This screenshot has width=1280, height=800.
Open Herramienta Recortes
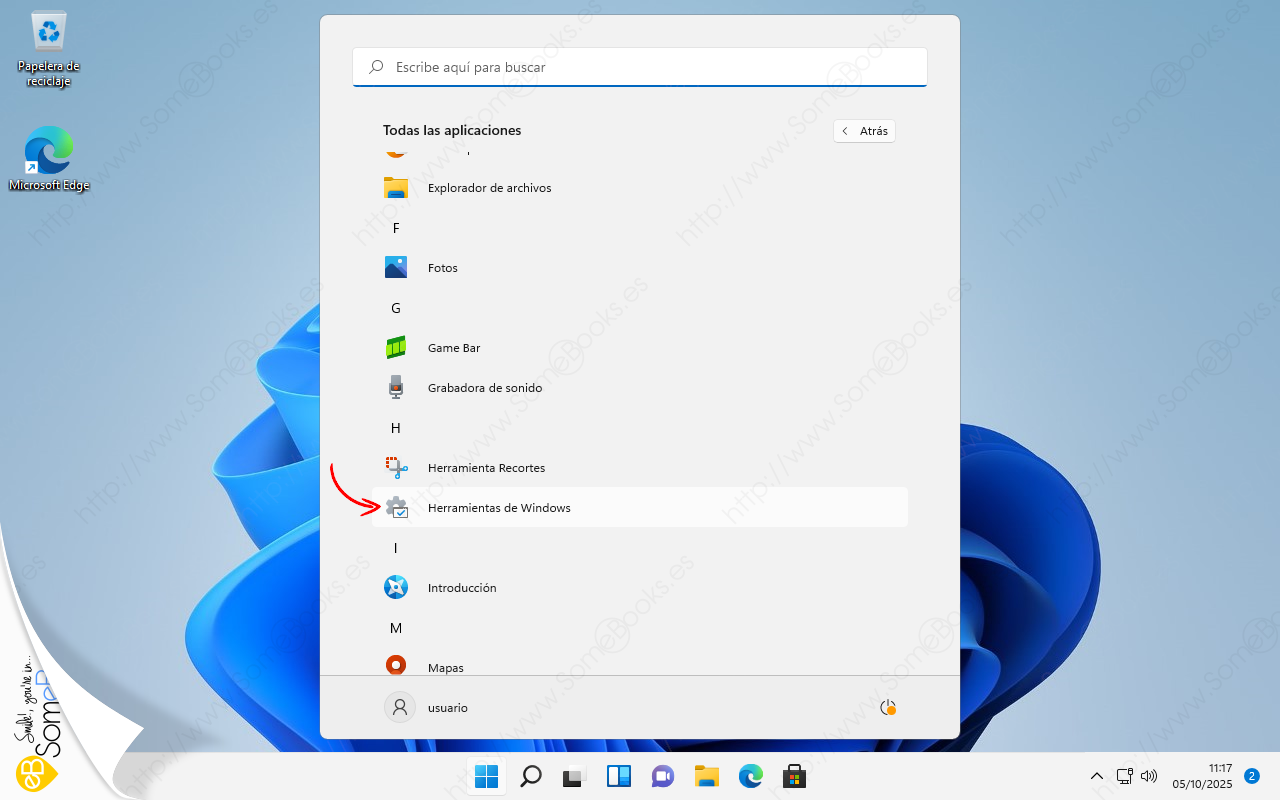[x=486, y=468]
